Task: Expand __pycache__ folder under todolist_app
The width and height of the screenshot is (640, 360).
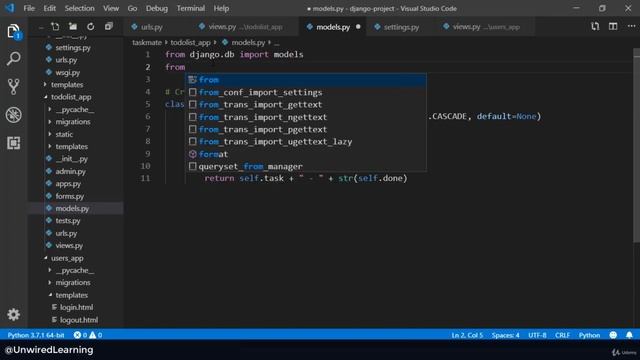Action: [75, 109]
